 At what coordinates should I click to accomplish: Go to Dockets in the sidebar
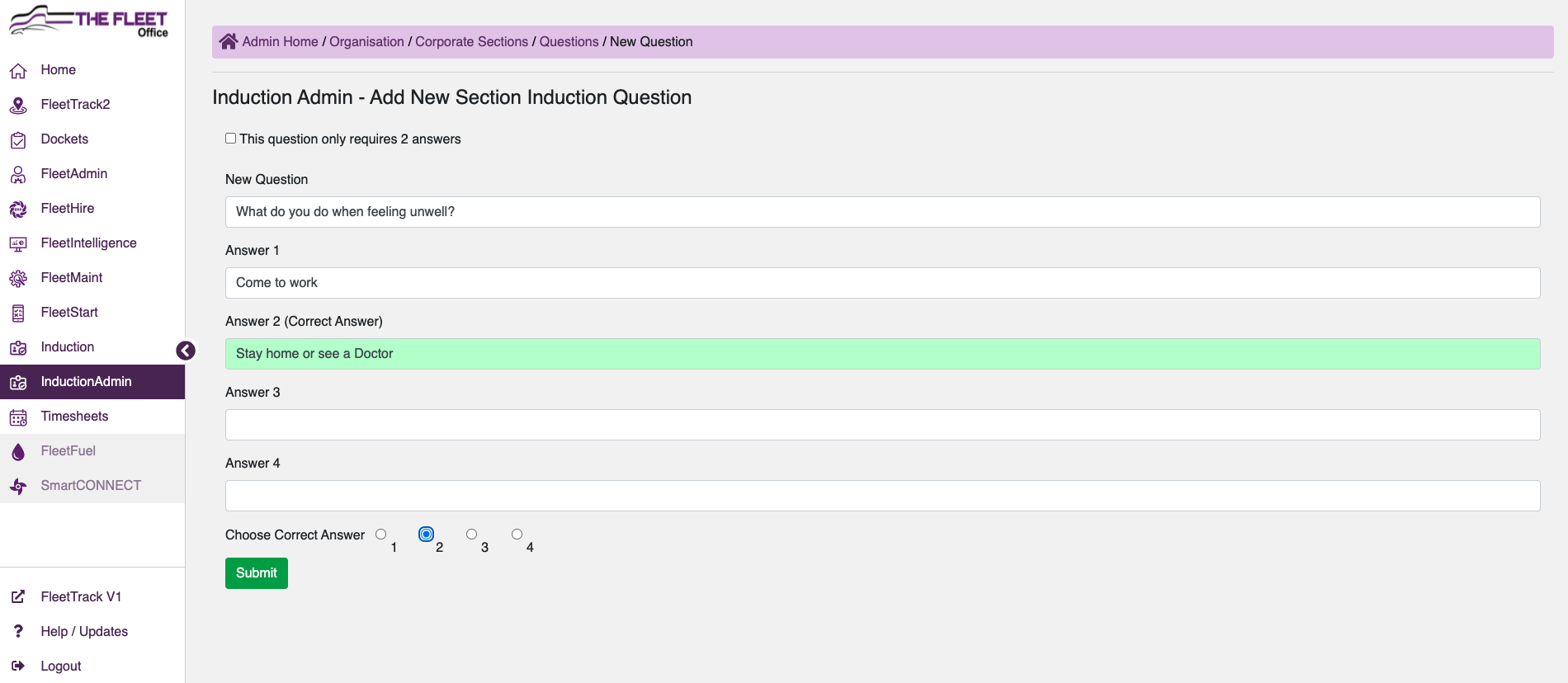point(92,139)
